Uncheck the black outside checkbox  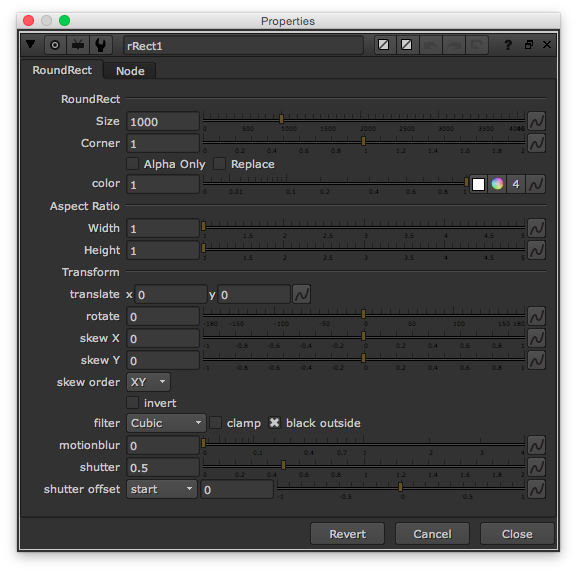point(274,423)
